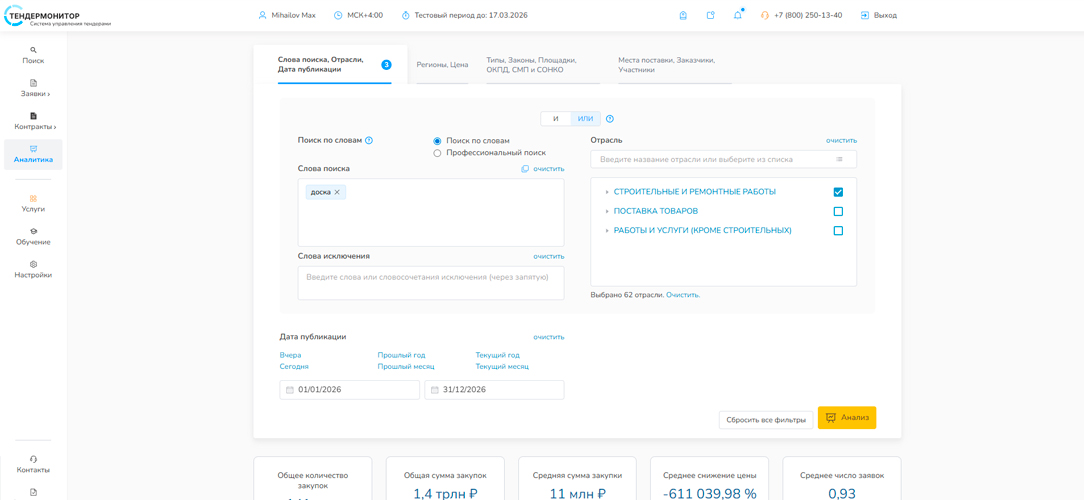Expand Строительные и ремонтные работы tree node
Viewport: 1084px width, 500px height.
[x=606, y=192]
